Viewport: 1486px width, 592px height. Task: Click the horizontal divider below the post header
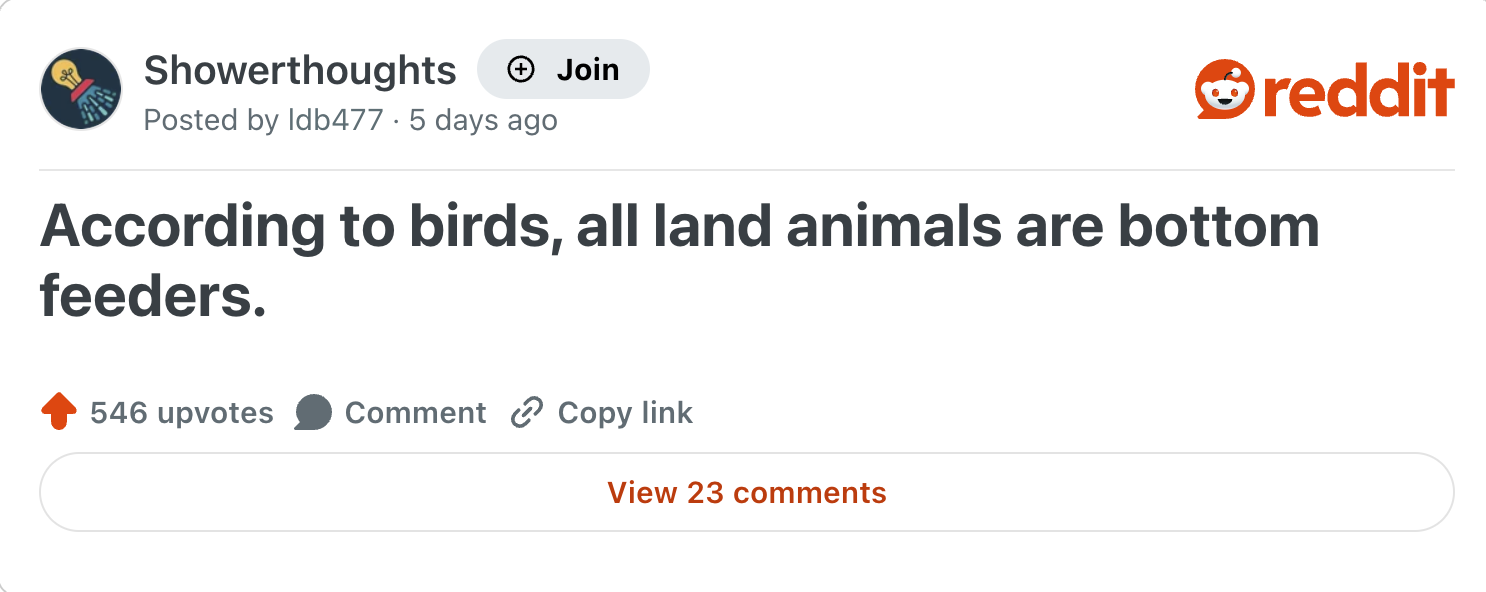746,170
